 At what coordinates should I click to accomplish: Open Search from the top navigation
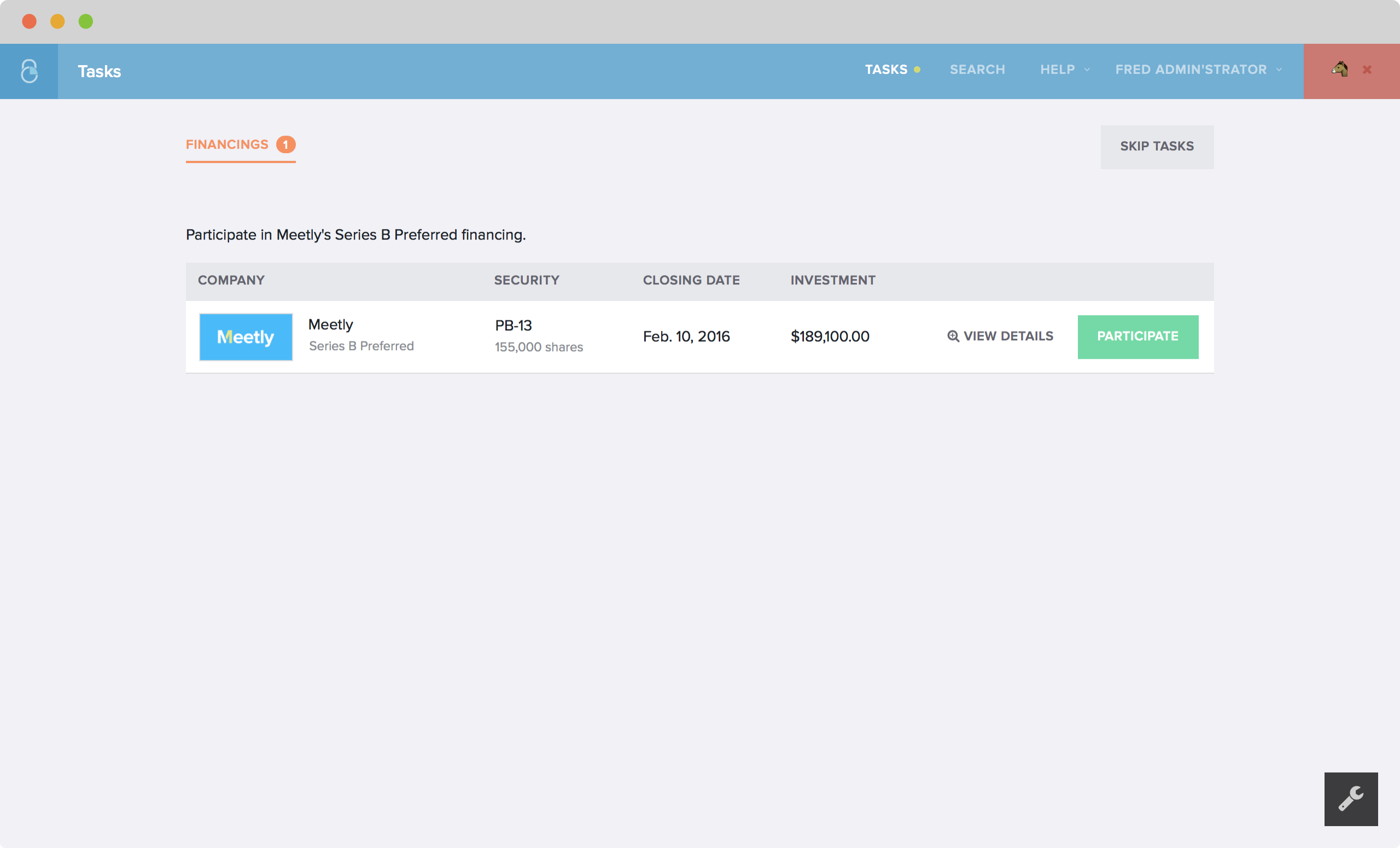(x=977, y=70)
